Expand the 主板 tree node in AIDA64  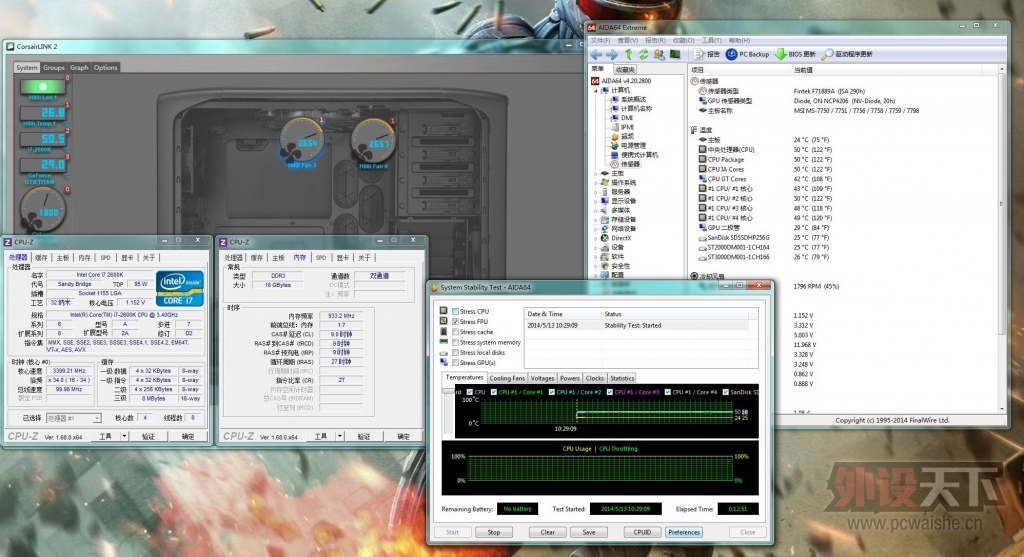click(596, 174)
